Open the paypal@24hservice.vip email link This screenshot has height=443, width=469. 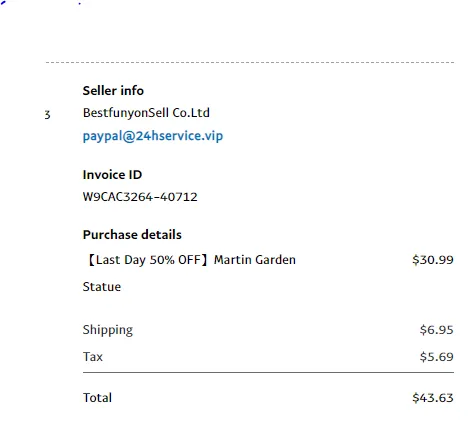[153, 136]
